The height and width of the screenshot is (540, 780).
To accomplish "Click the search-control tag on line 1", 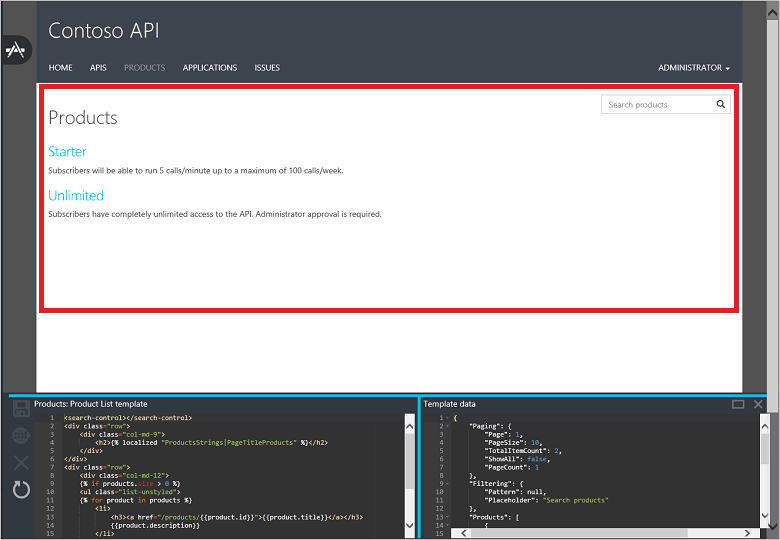I will (x=128, y=418).
